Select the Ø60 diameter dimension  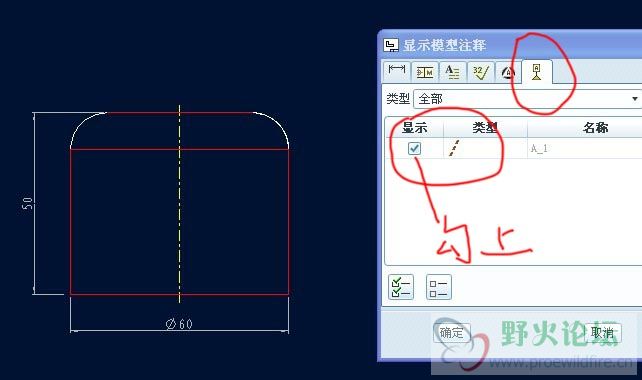[179, 324]
